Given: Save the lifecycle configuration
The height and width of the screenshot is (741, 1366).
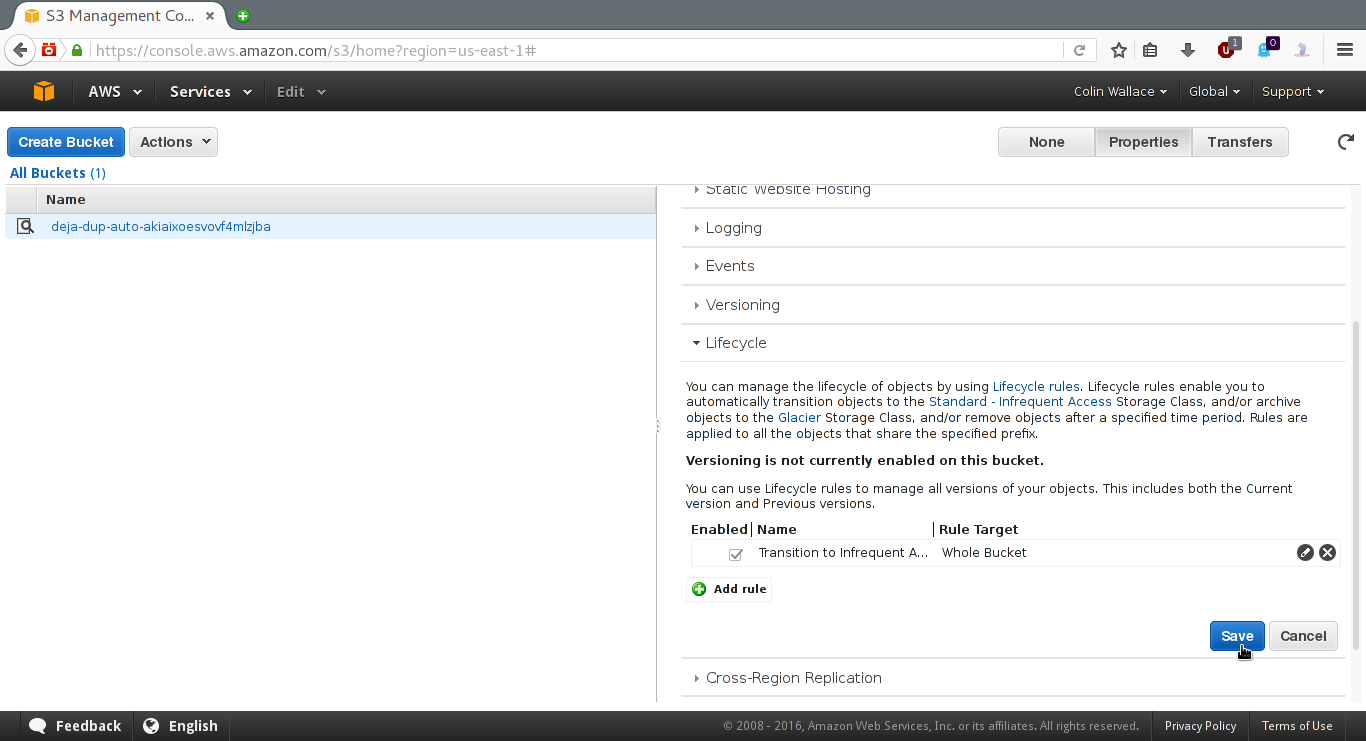Looking at the screenshot, I should click(x=1237, y=636).
